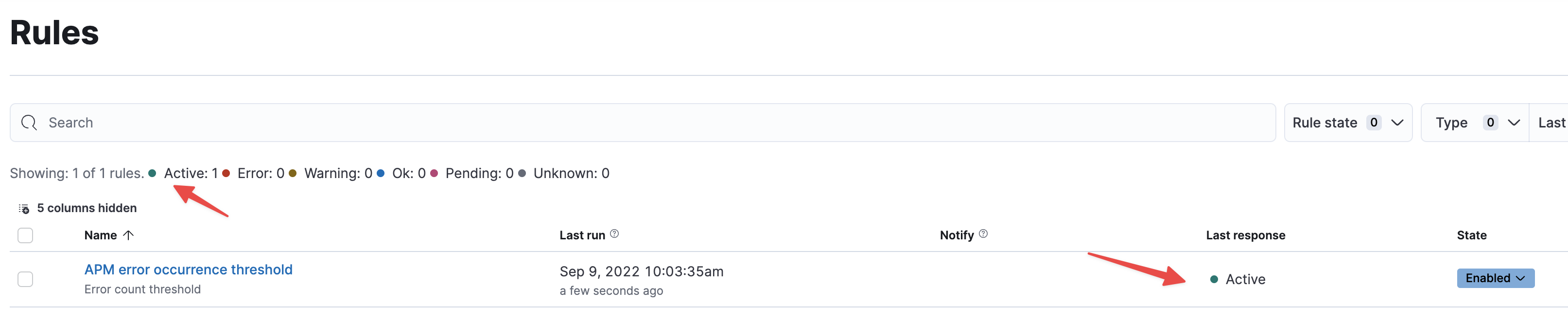The width and height of the screenshot is (1568, 324).
Task: Open the Enabled state dropdown for the rule
Action: 1495,278
